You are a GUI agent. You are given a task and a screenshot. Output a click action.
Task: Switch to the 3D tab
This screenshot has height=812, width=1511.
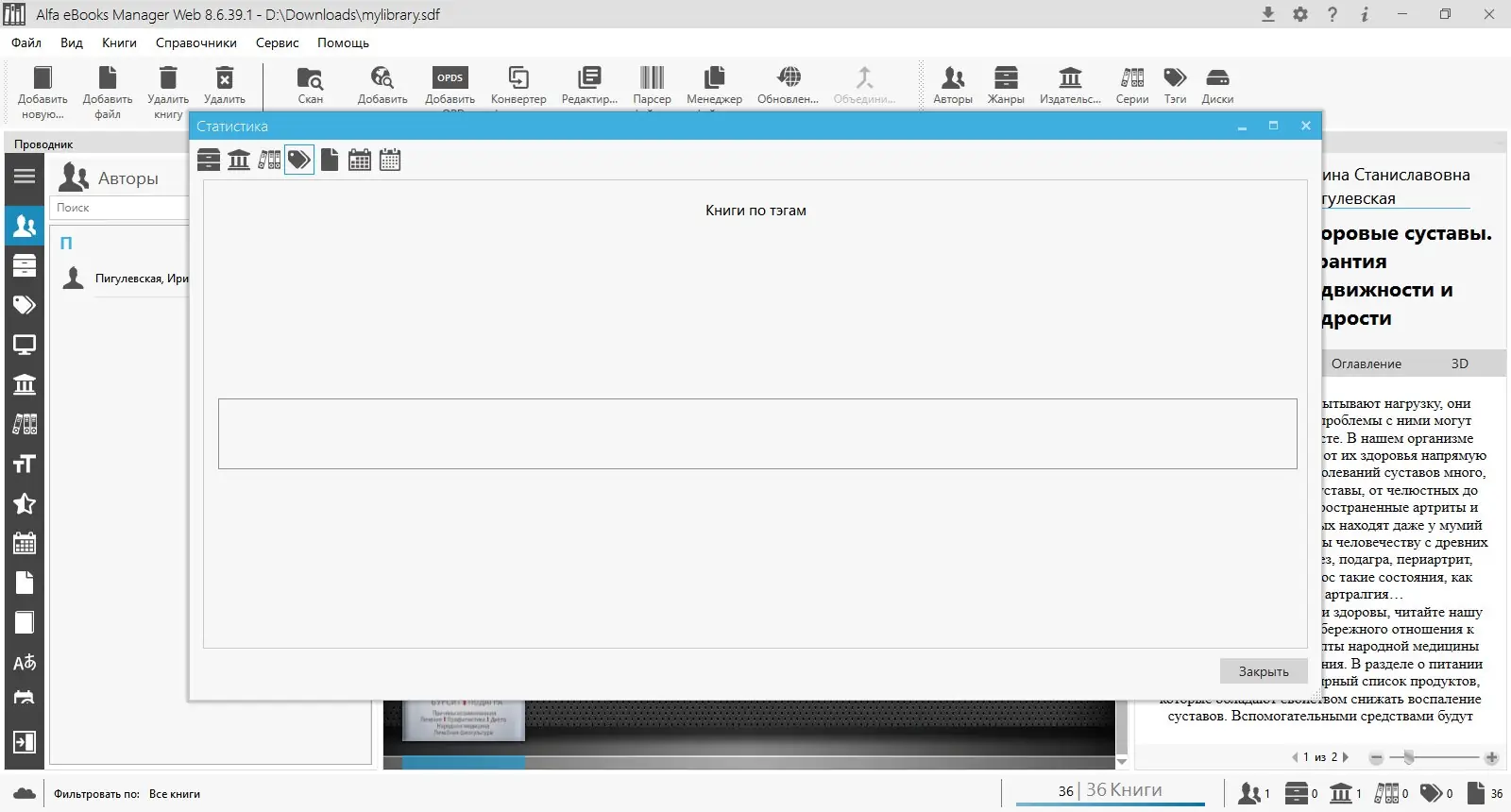click(1460, 364)
